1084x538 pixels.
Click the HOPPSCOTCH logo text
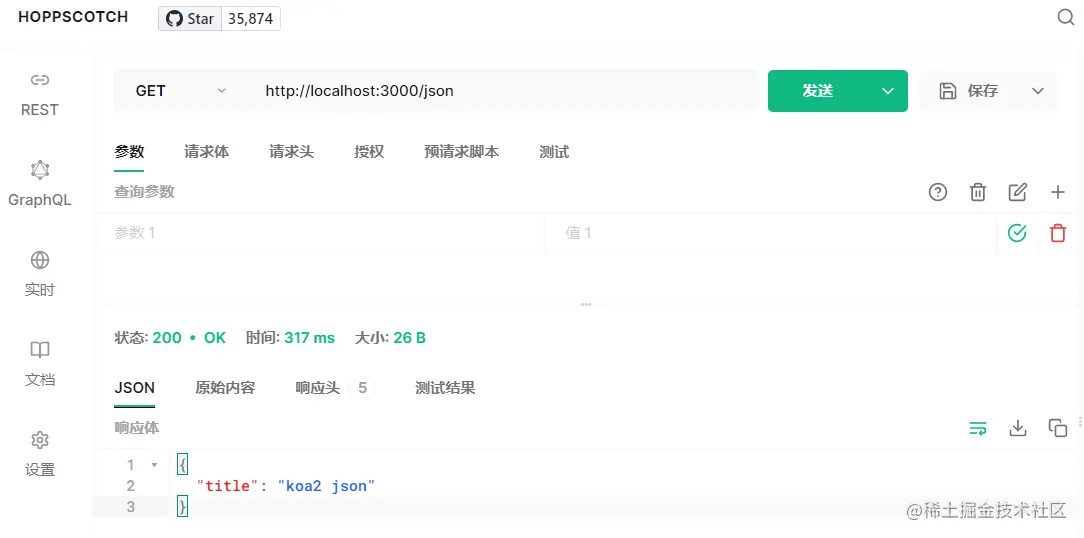point(73,18)
